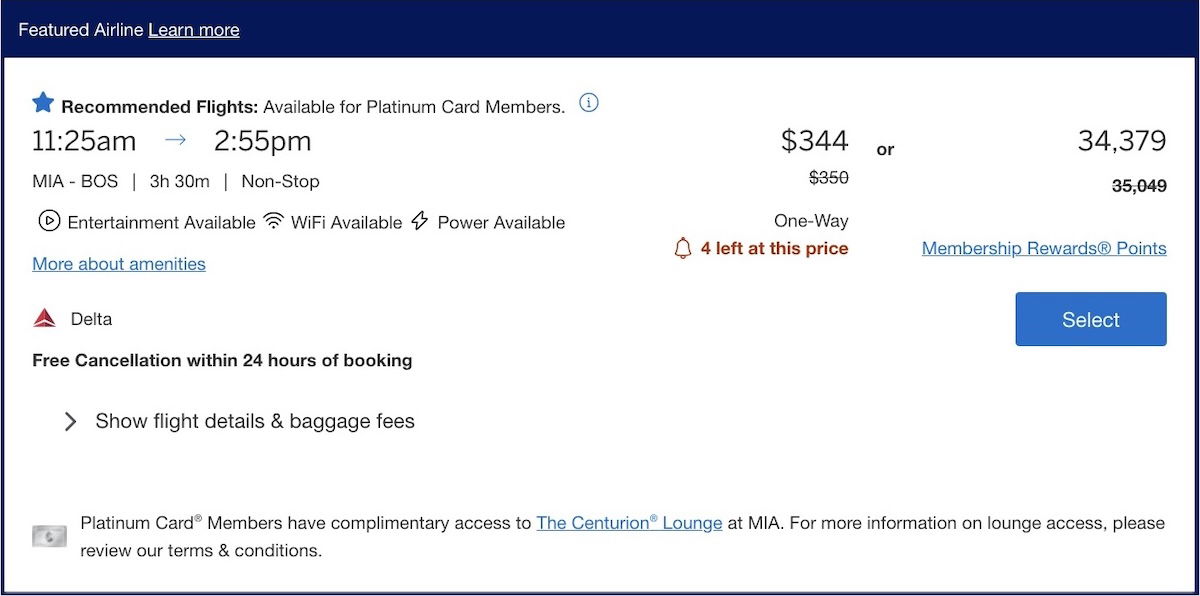
Task: Click the Platinum Card image icon
Action: [50, 537]
